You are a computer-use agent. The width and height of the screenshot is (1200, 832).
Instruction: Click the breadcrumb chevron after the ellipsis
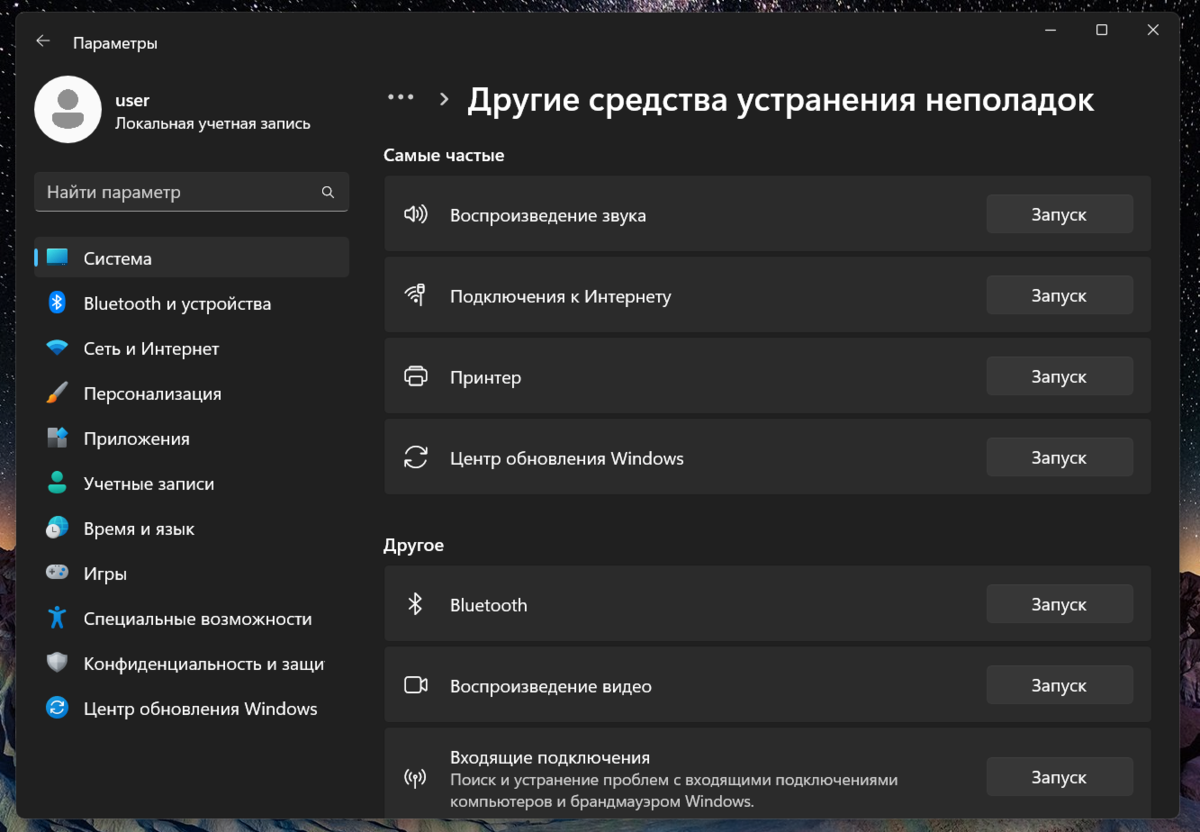[443, 97]
